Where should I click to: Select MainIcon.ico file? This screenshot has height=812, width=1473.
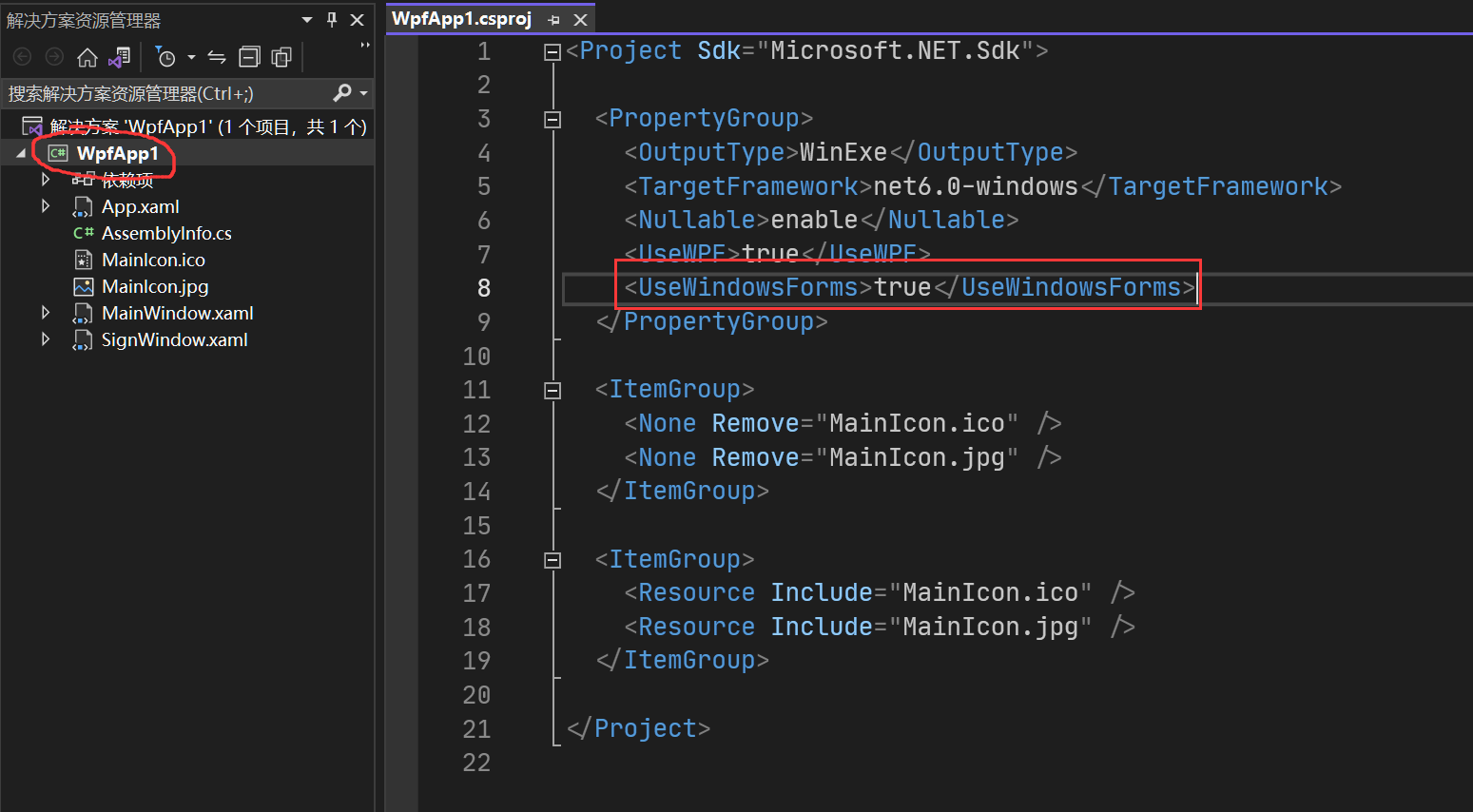point(153,260)
